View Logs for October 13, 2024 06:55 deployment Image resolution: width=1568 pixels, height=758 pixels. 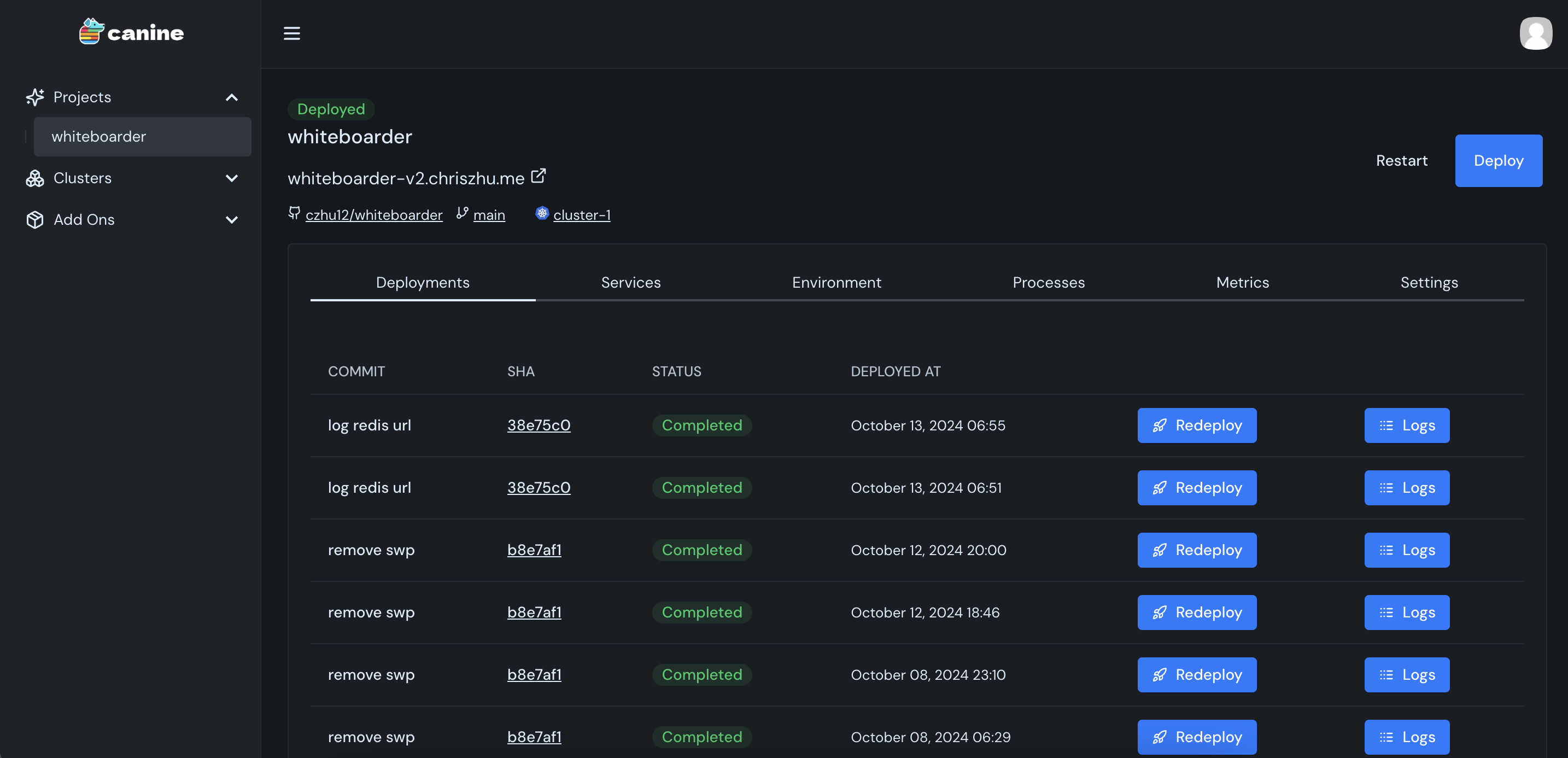coord(1407,425)
